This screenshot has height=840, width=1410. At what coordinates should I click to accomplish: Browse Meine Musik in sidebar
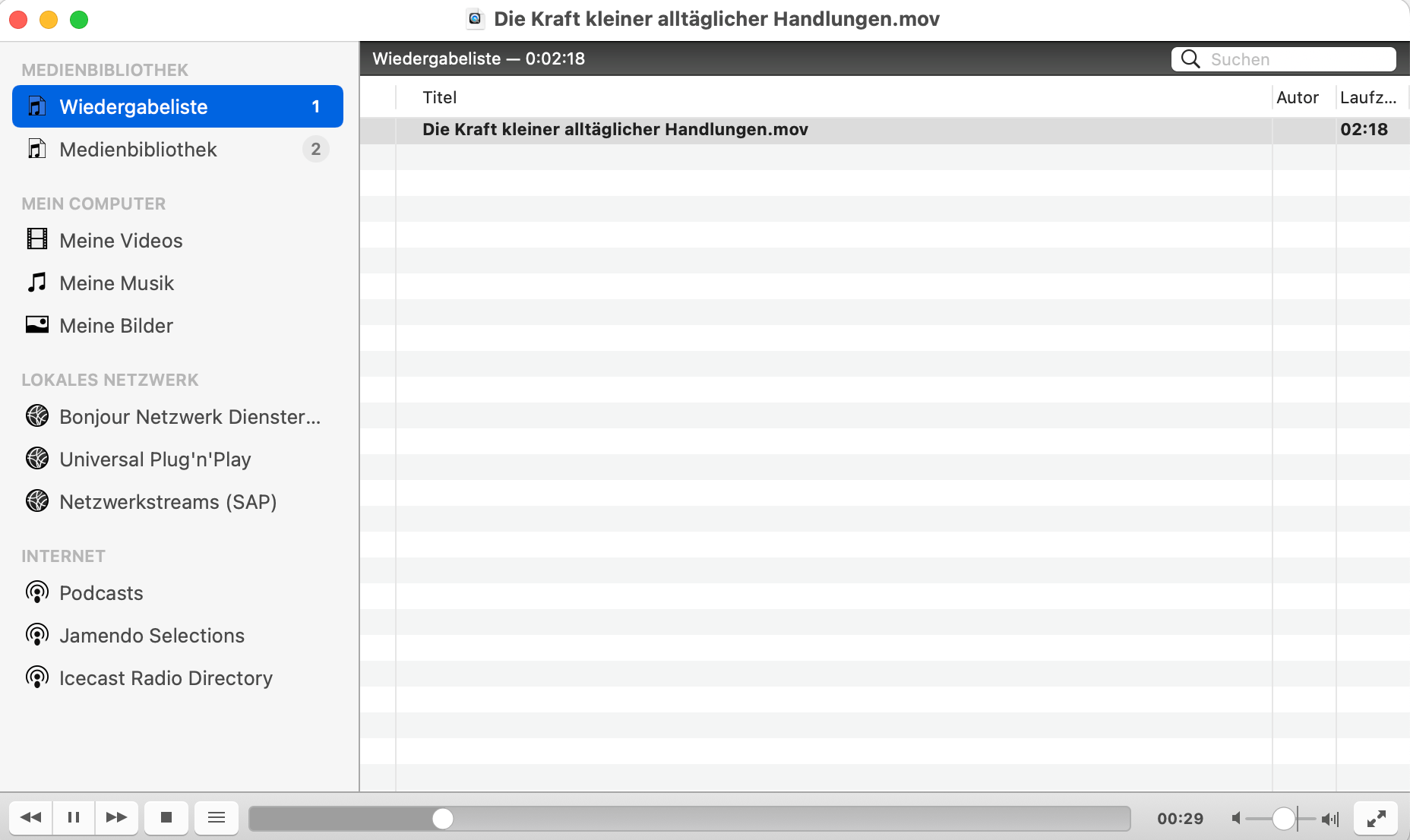tap(116, 283)
